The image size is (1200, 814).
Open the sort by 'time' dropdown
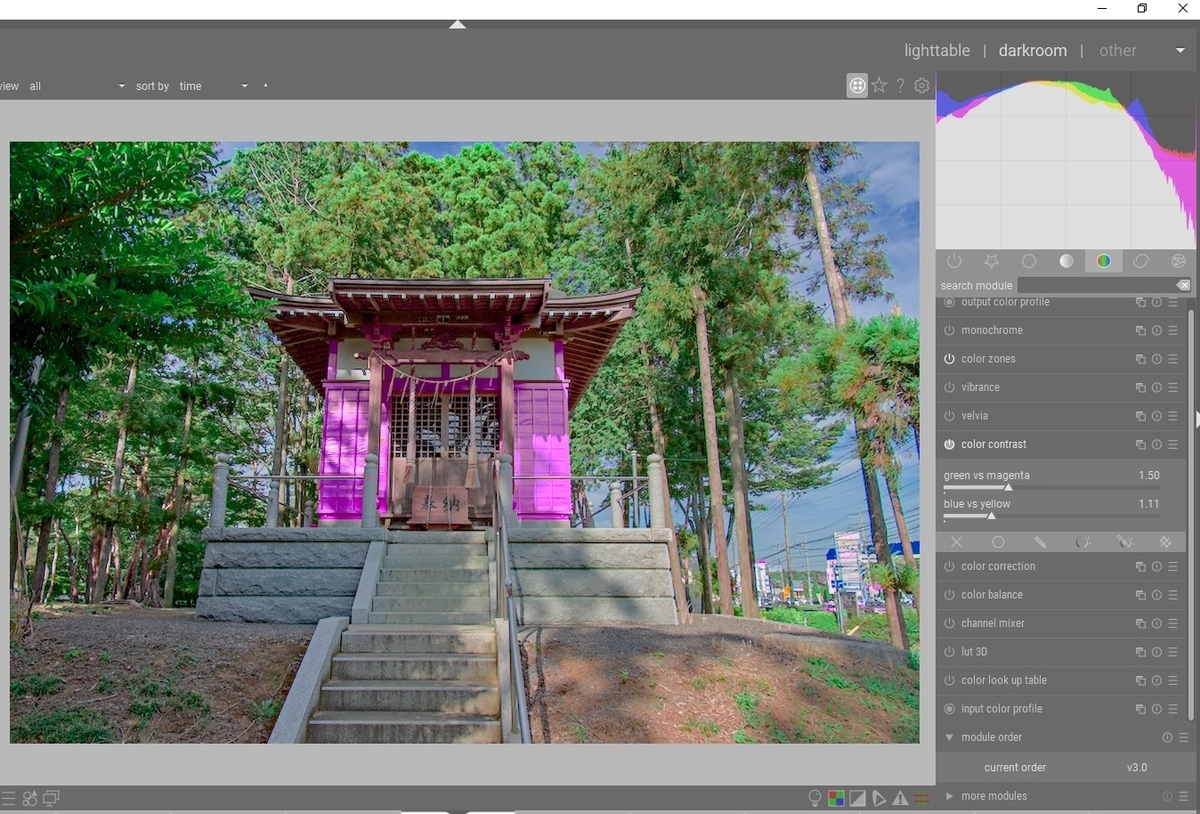click(x=213, y=86)
